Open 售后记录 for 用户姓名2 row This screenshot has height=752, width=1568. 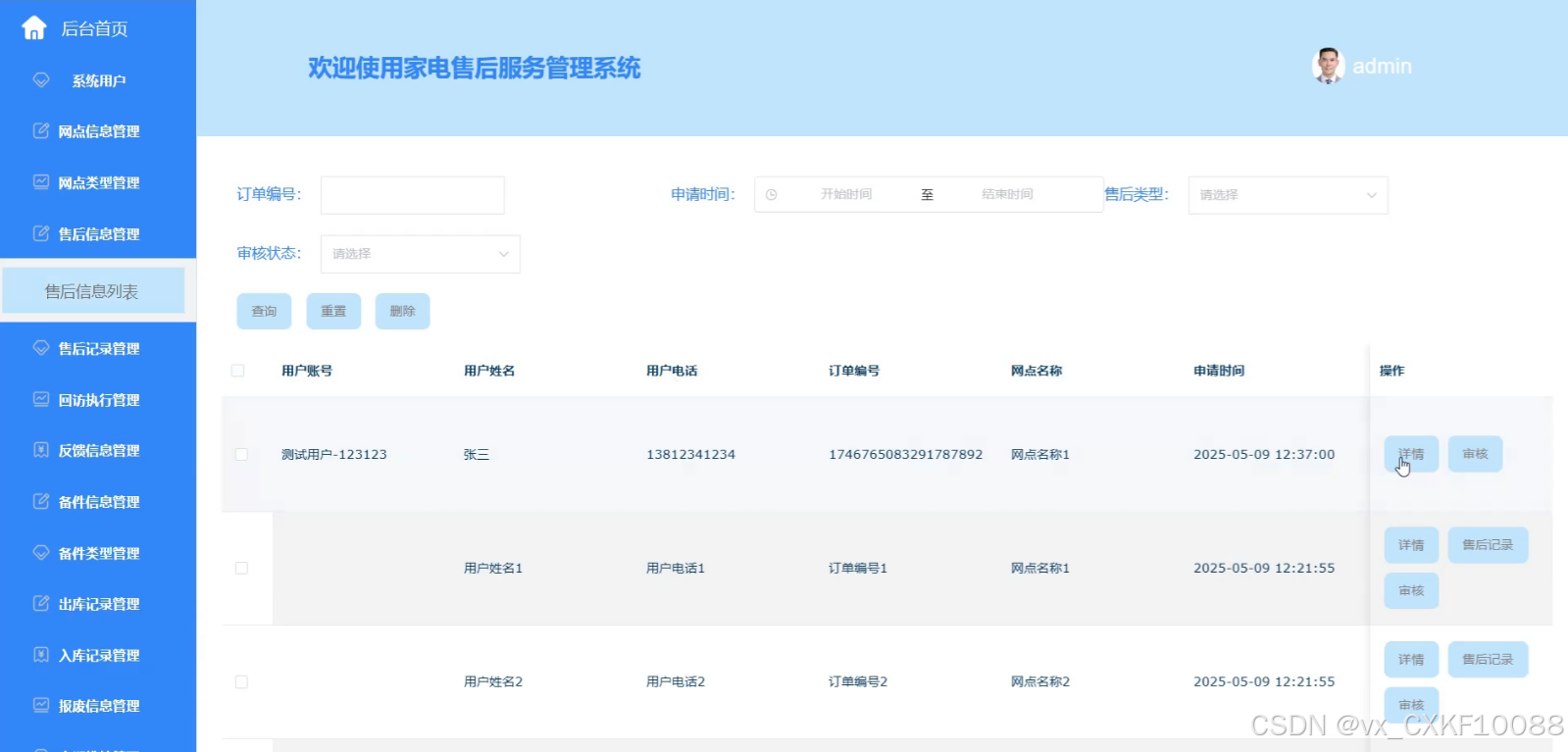pyautogui.click(x=1488, y=659)
